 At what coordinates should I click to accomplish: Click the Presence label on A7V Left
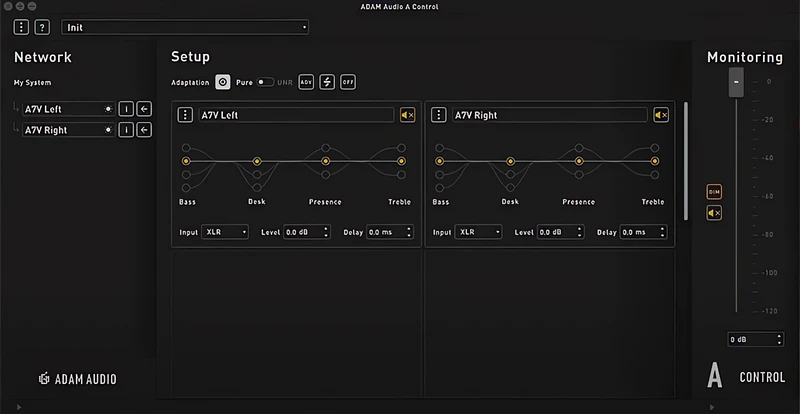(325, 202)
